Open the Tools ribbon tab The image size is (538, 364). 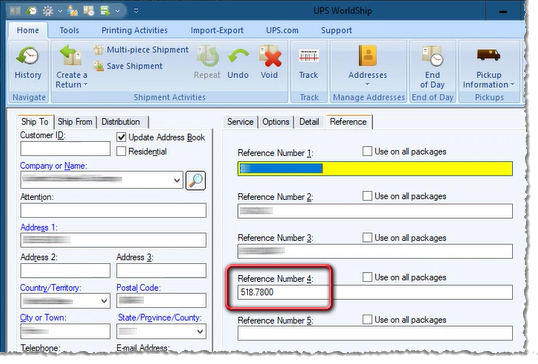69,30
